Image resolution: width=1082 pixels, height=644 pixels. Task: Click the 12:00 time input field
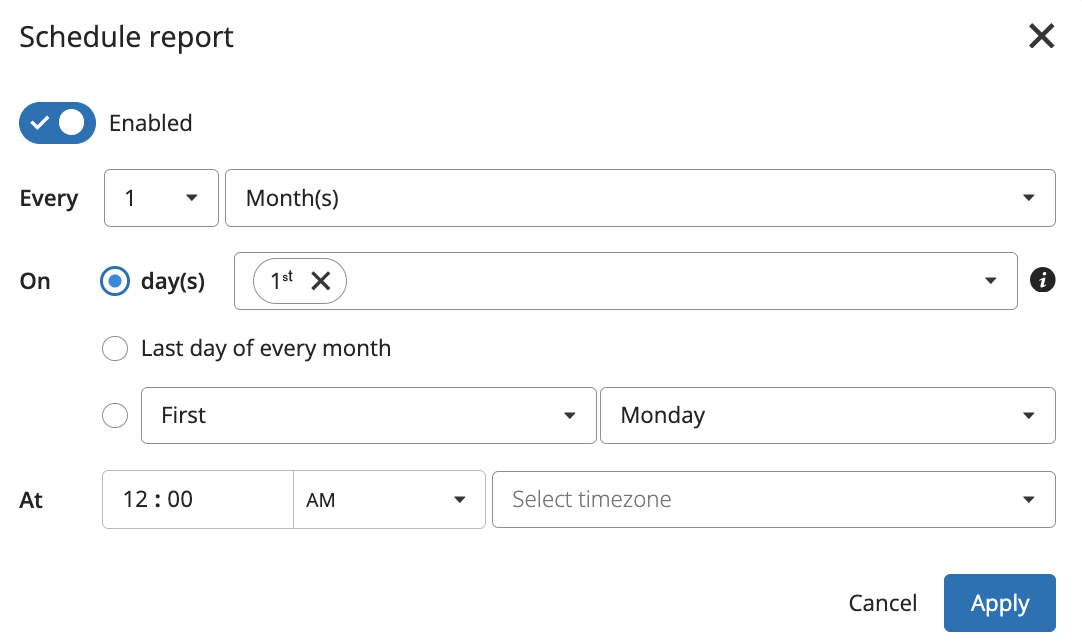[x=198, y=499]
